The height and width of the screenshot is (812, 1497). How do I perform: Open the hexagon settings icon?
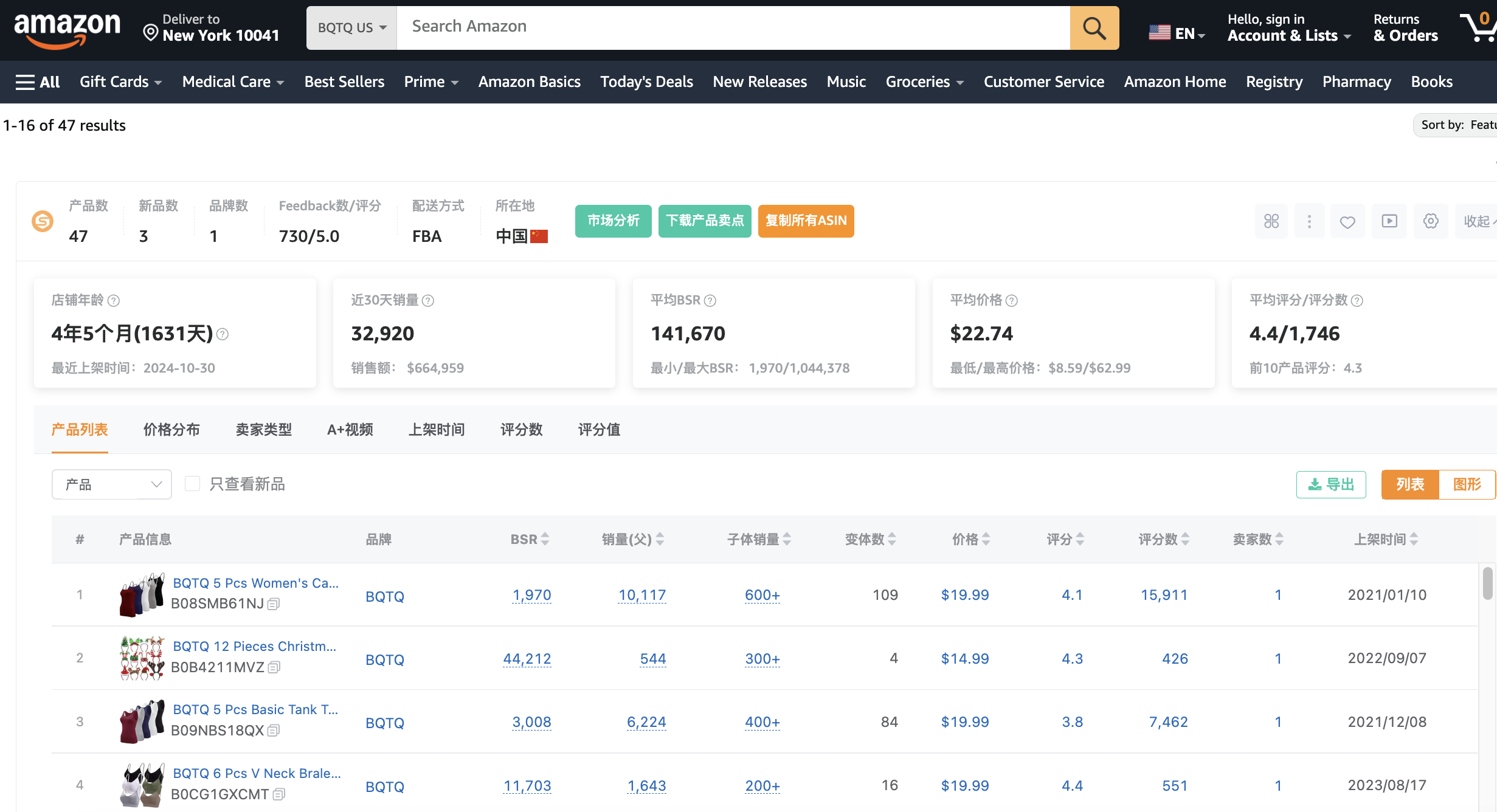pos(1431,221)
